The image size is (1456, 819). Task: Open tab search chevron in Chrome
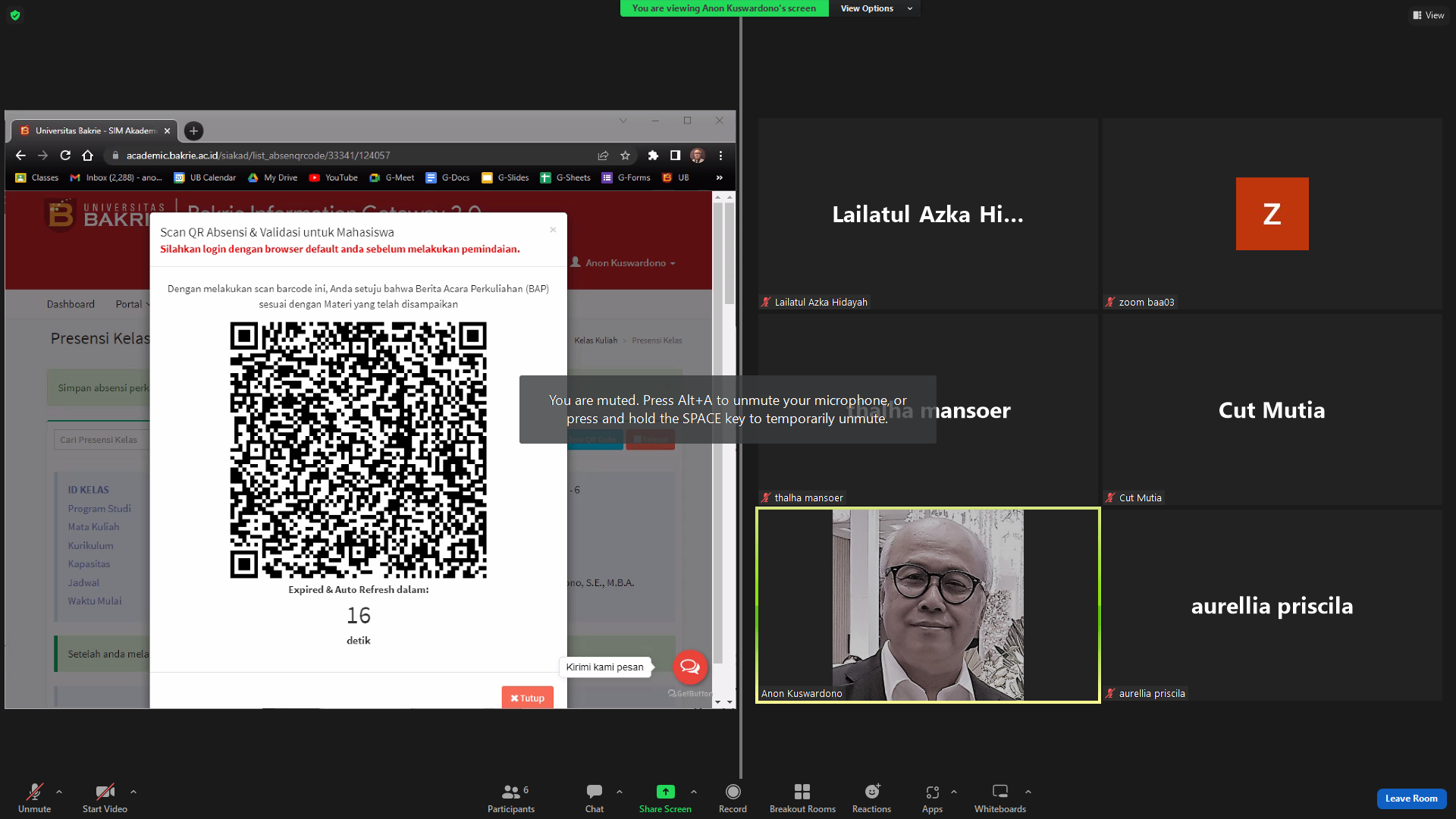[x=623, y=121]
